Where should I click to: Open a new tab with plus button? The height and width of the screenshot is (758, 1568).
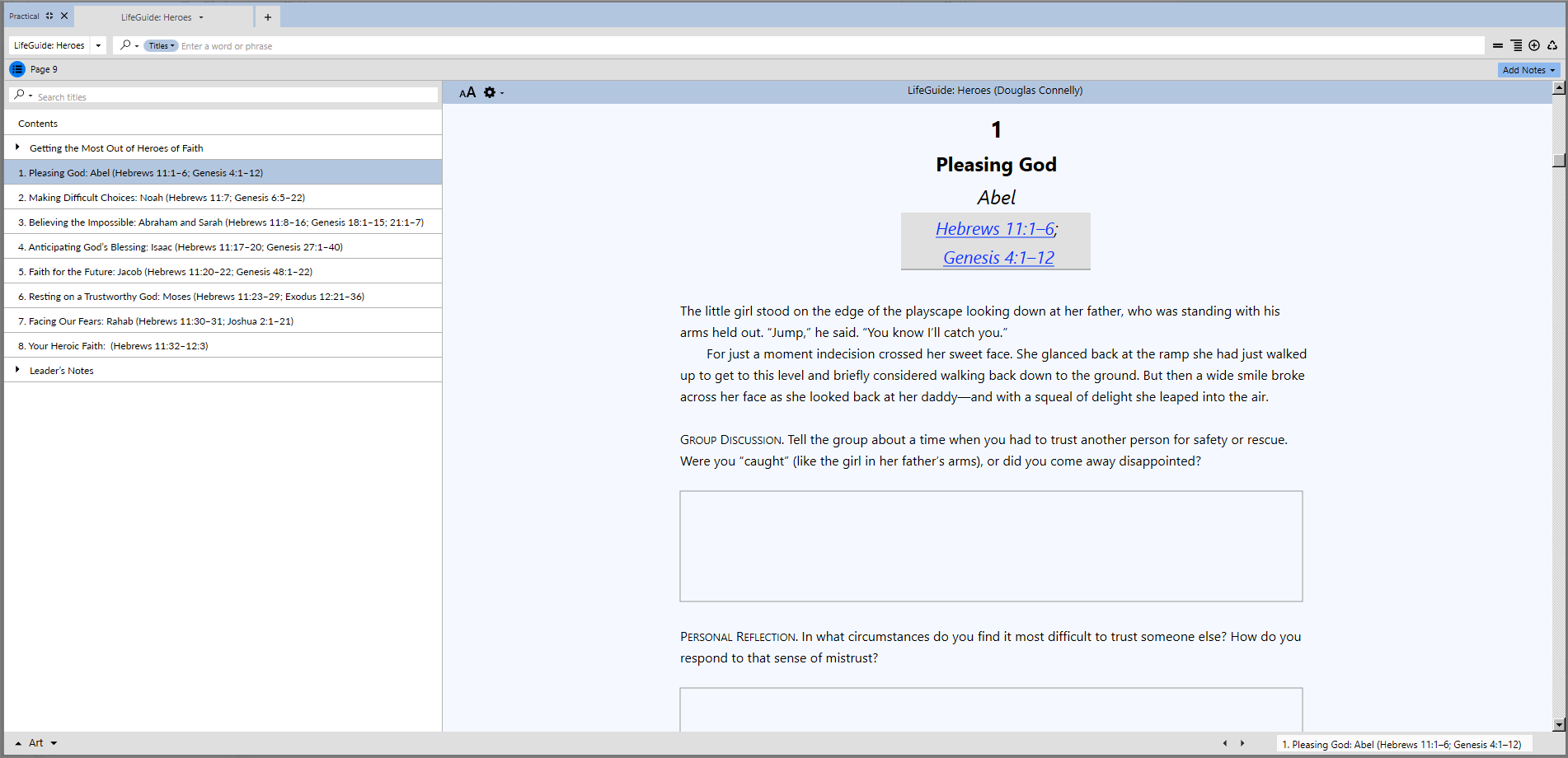(268, 17)
